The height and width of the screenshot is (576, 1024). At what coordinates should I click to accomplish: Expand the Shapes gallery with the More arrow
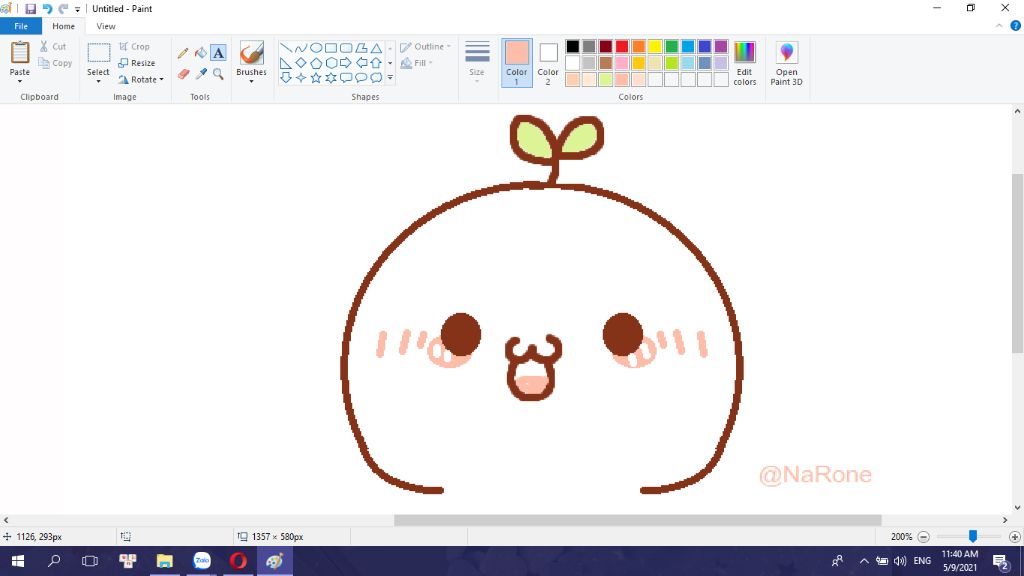[391, 78]
